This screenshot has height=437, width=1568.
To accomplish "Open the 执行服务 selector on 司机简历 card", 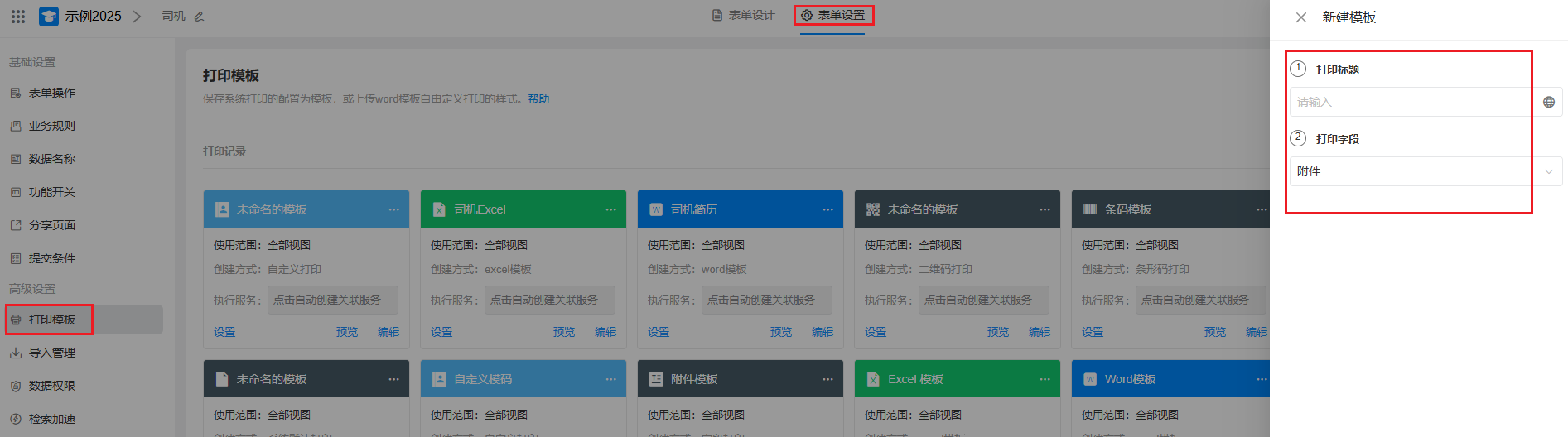I will click(767, 300).
